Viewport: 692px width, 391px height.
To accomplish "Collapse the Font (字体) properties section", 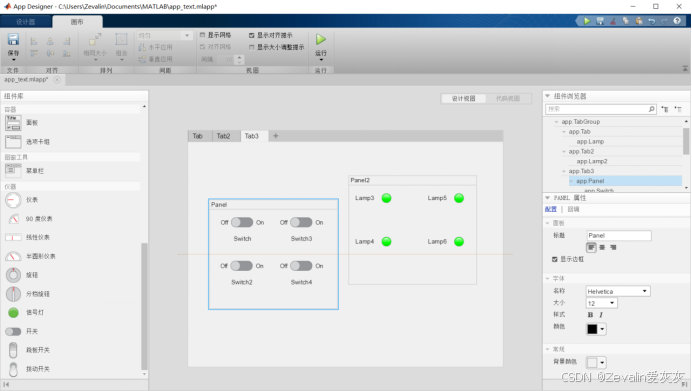I will (548, 278).
